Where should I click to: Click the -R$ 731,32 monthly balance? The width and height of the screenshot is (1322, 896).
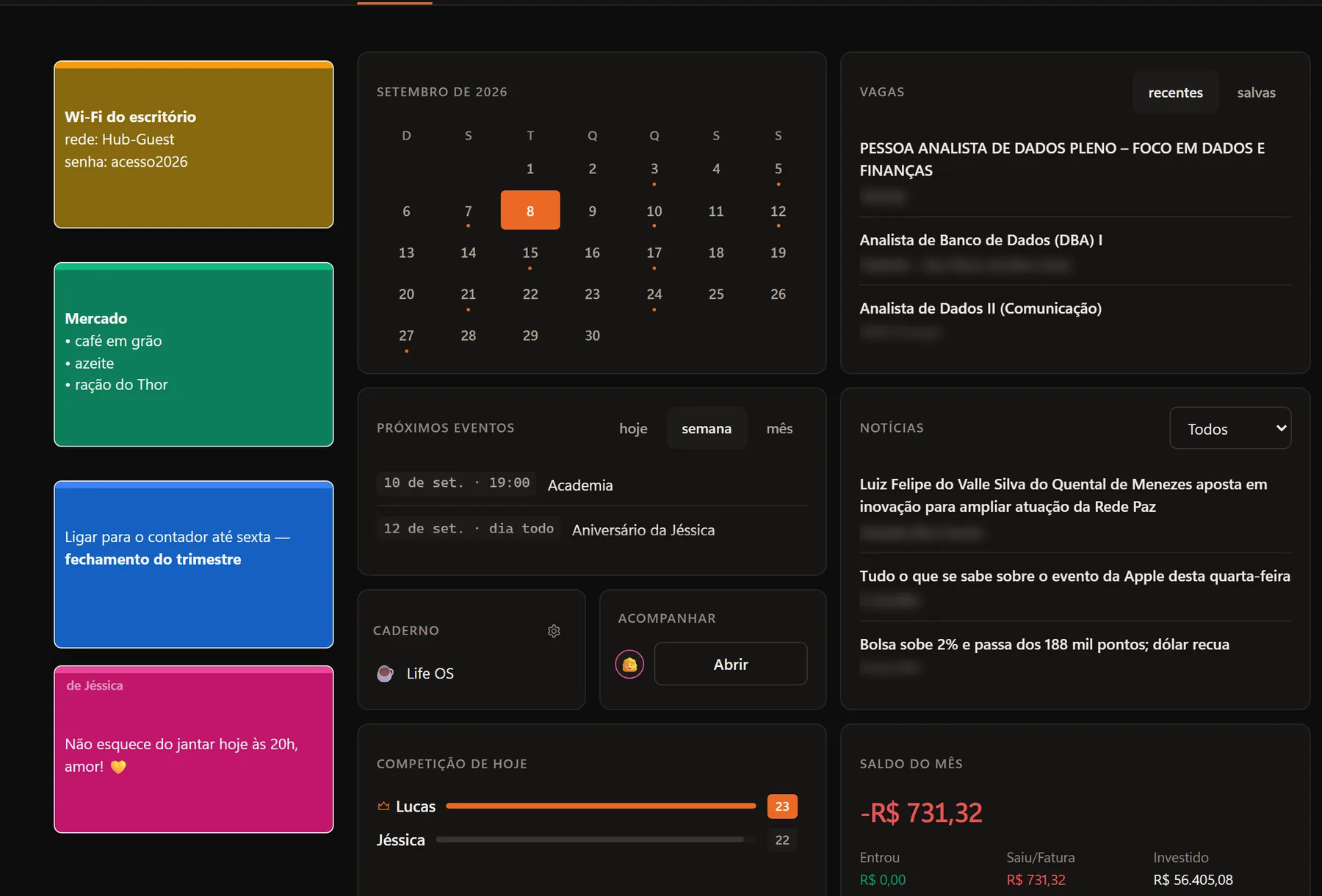921,813
